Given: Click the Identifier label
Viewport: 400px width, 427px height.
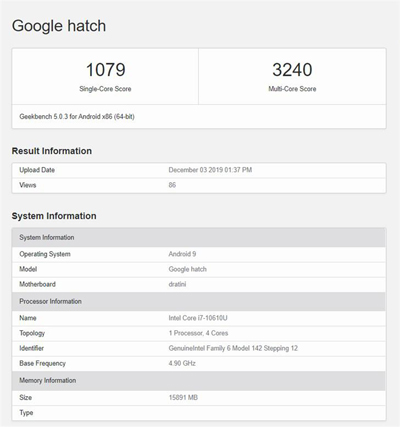Looking at the screenshot, I should click(x=32, y=348).
